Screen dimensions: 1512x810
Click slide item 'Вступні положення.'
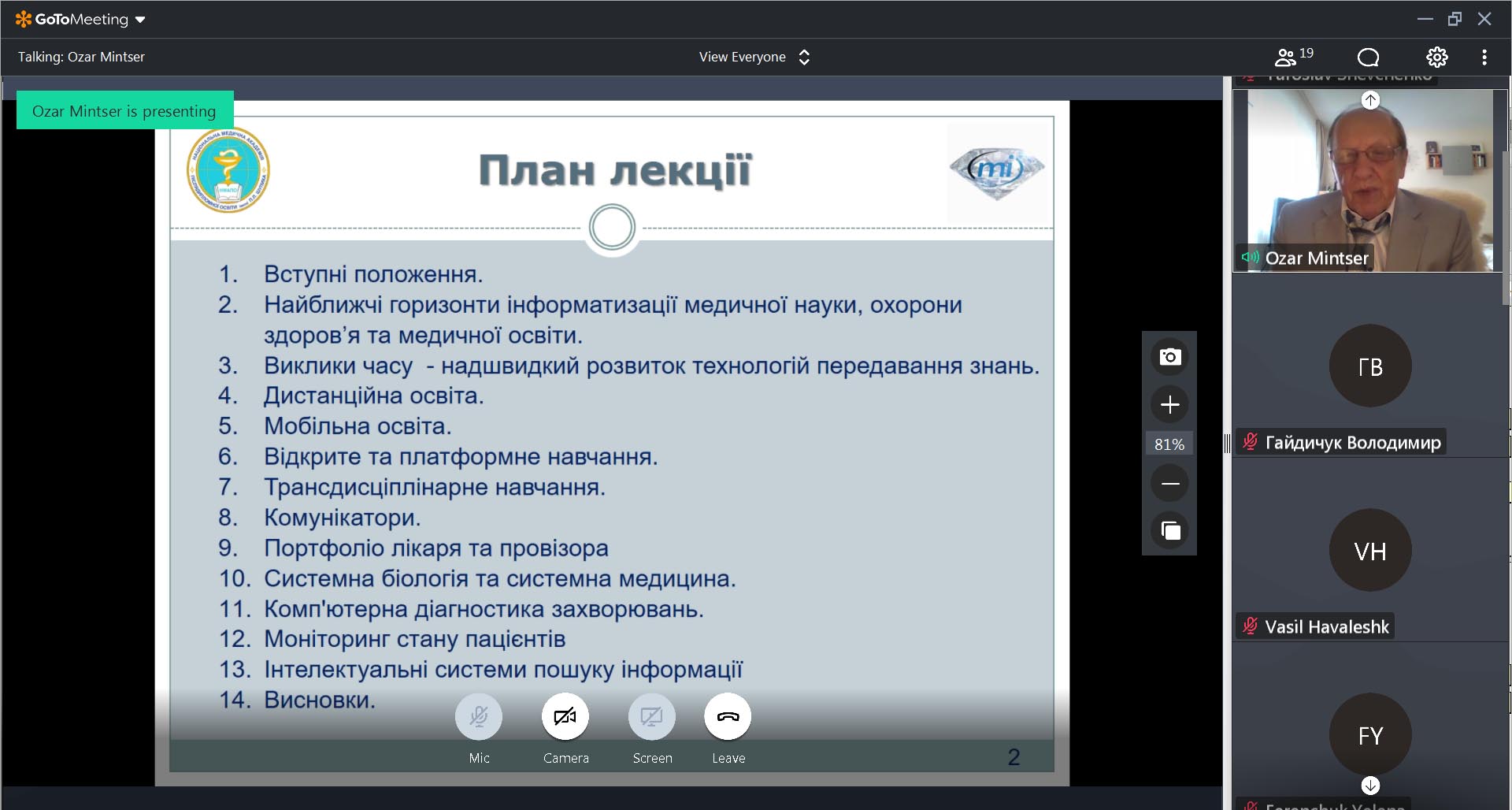point(373,274)
